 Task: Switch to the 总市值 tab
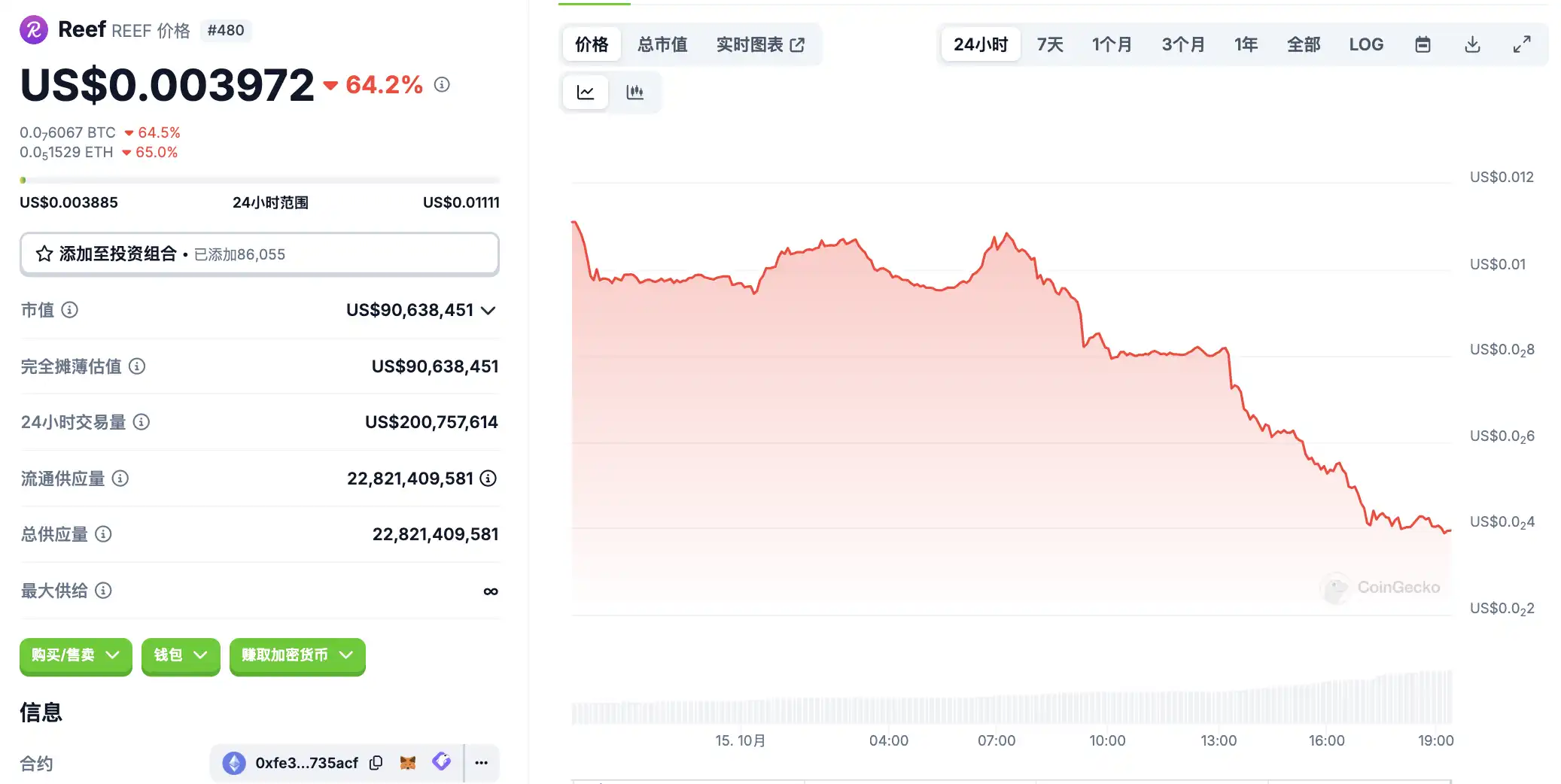(662, 45)
